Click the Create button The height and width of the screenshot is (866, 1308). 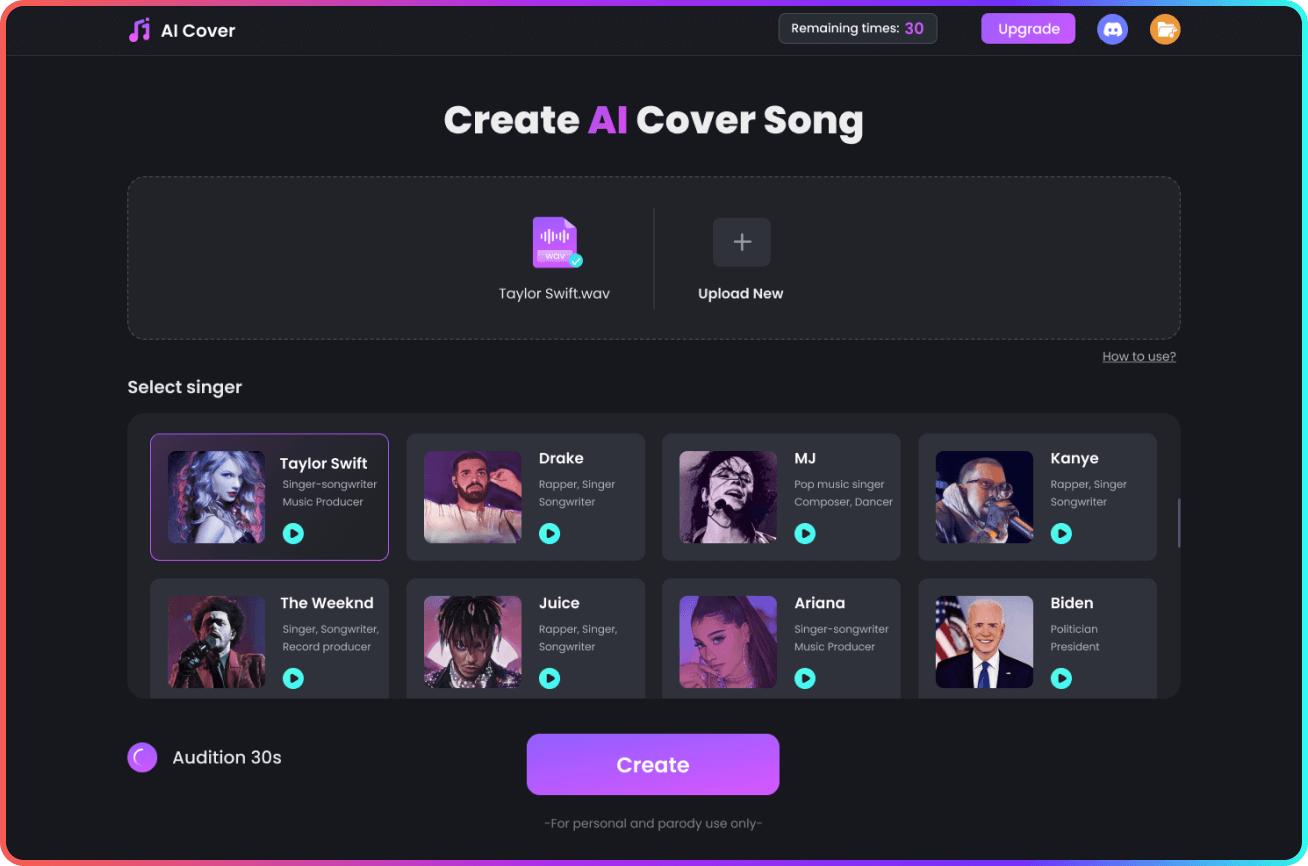tap(653, 765)
